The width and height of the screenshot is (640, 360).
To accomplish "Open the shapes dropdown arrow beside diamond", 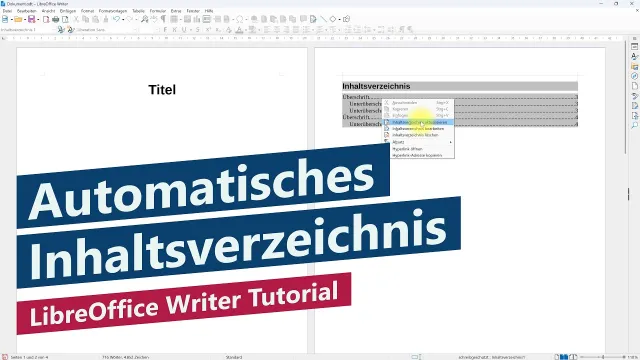I will coord(339,20).
